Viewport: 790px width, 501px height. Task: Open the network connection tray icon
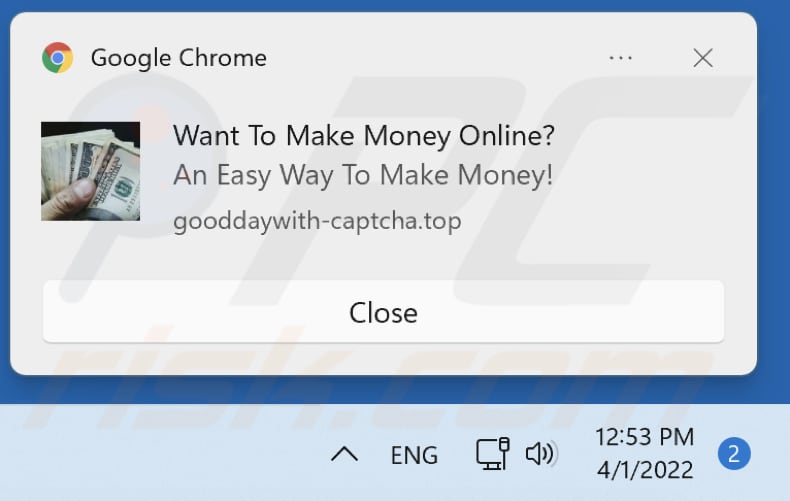tap(492, 453)
